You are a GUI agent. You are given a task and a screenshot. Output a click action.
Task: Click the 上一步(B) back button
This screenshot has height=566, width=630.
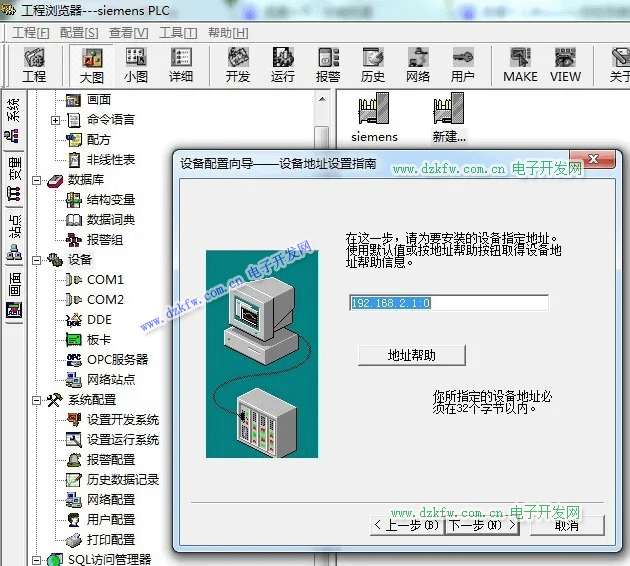coord(407,525)
